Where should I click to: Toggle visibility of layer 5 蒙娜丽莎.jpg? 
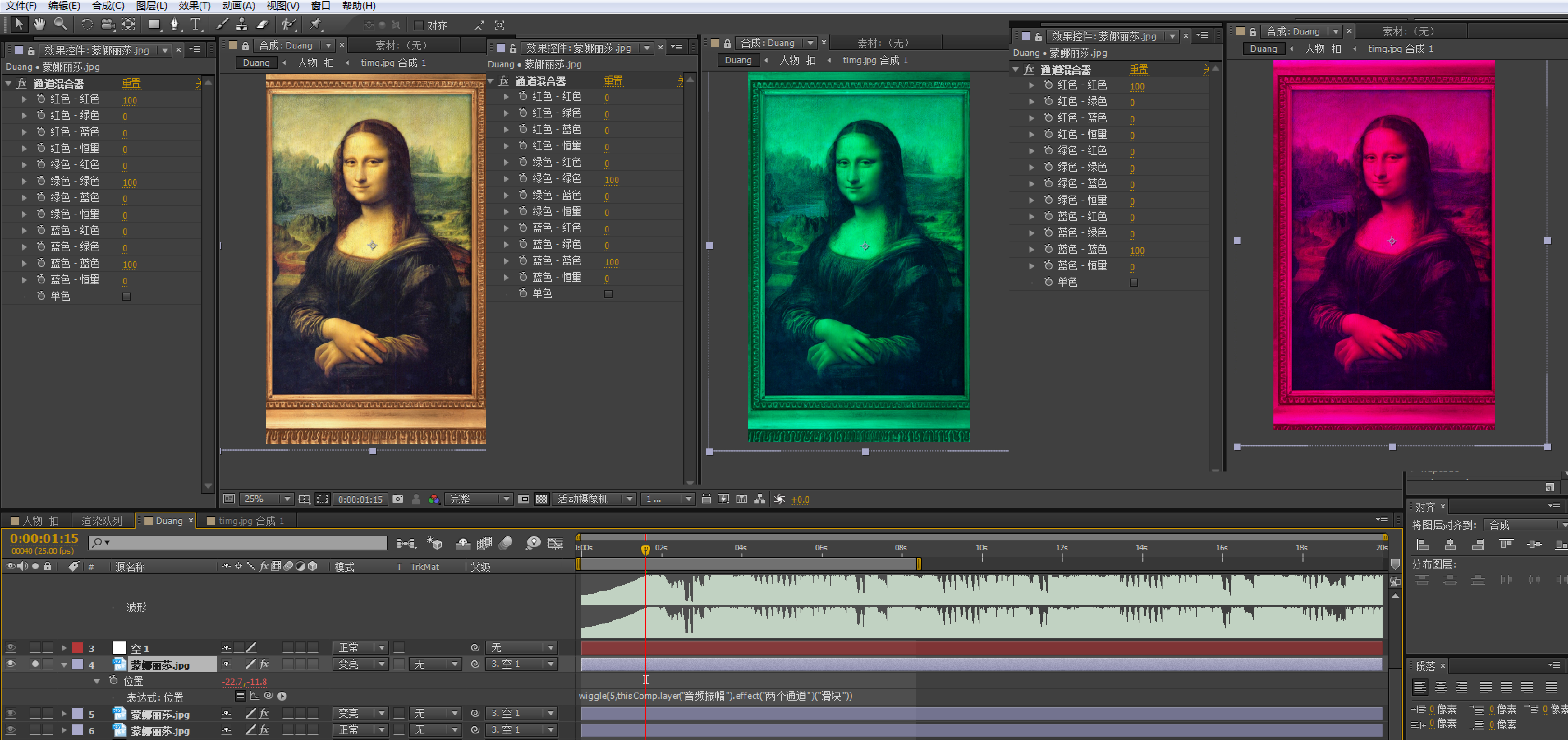10,713
